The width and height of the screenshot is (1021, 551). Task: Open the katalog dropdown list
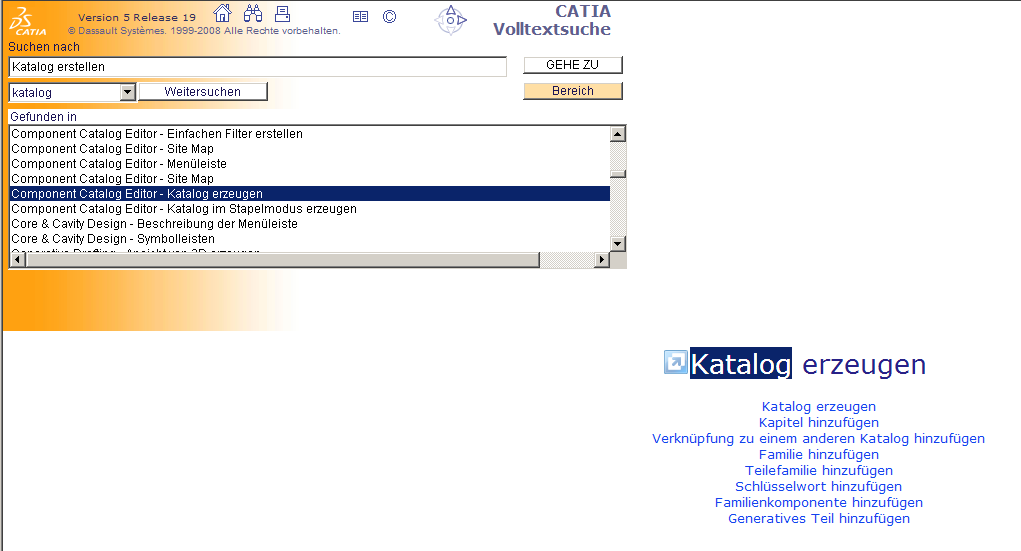(x=128, y=92)
